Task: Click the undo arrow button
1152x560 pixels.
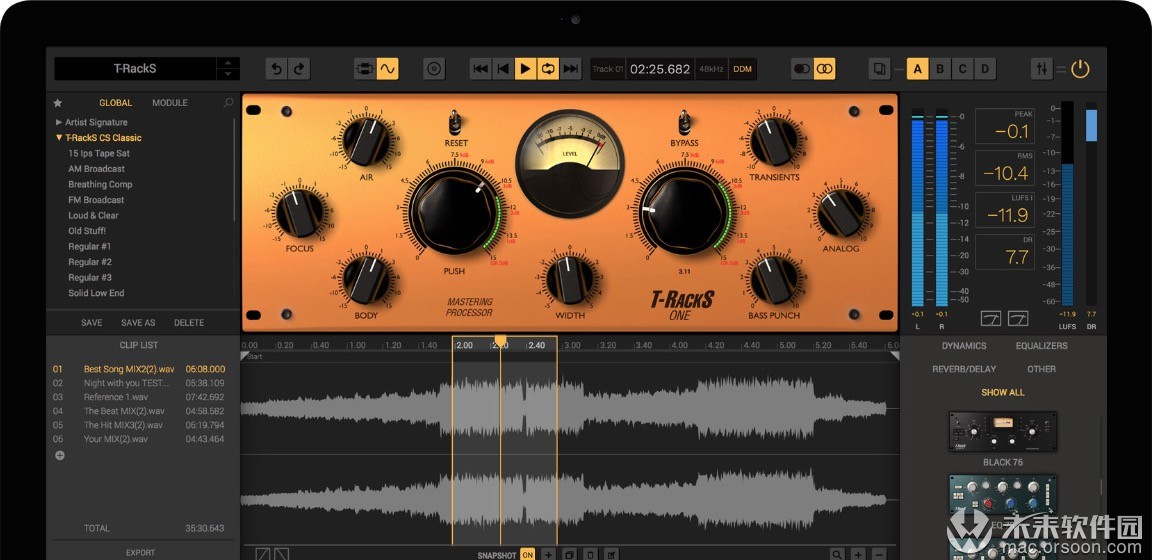Action: (x=276, y=69)
